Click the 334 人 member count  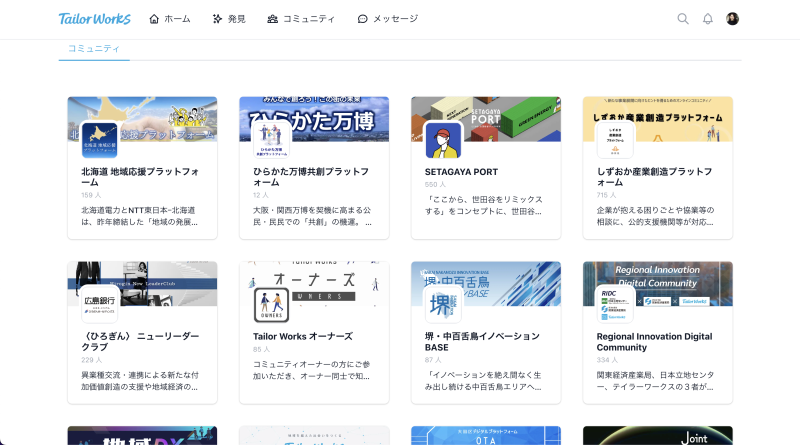[607, 360]
